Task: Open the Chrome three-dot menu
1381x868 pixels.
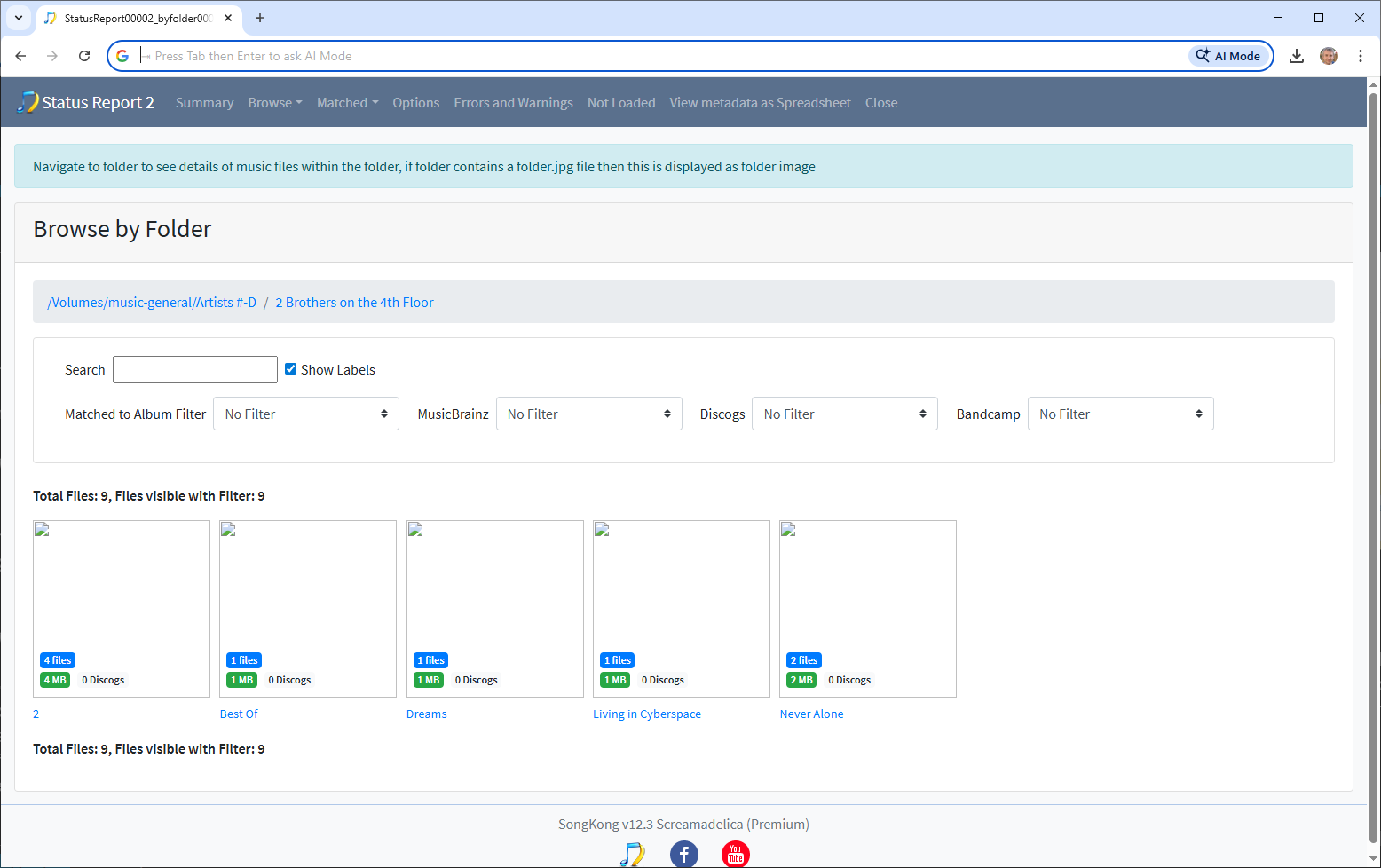Action: click(x=1360, y=56)
